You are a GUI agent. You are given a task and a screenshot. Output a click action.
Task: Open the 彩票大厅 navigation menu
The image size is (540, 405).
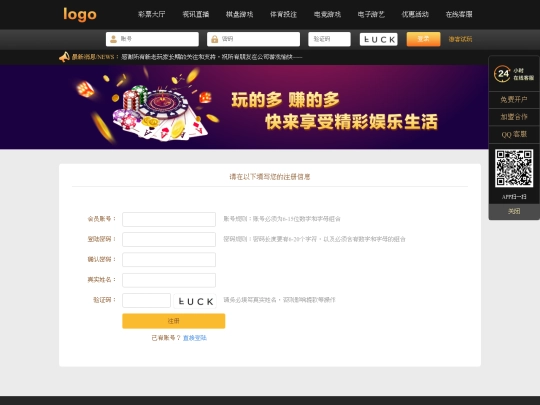click(152, 14)
